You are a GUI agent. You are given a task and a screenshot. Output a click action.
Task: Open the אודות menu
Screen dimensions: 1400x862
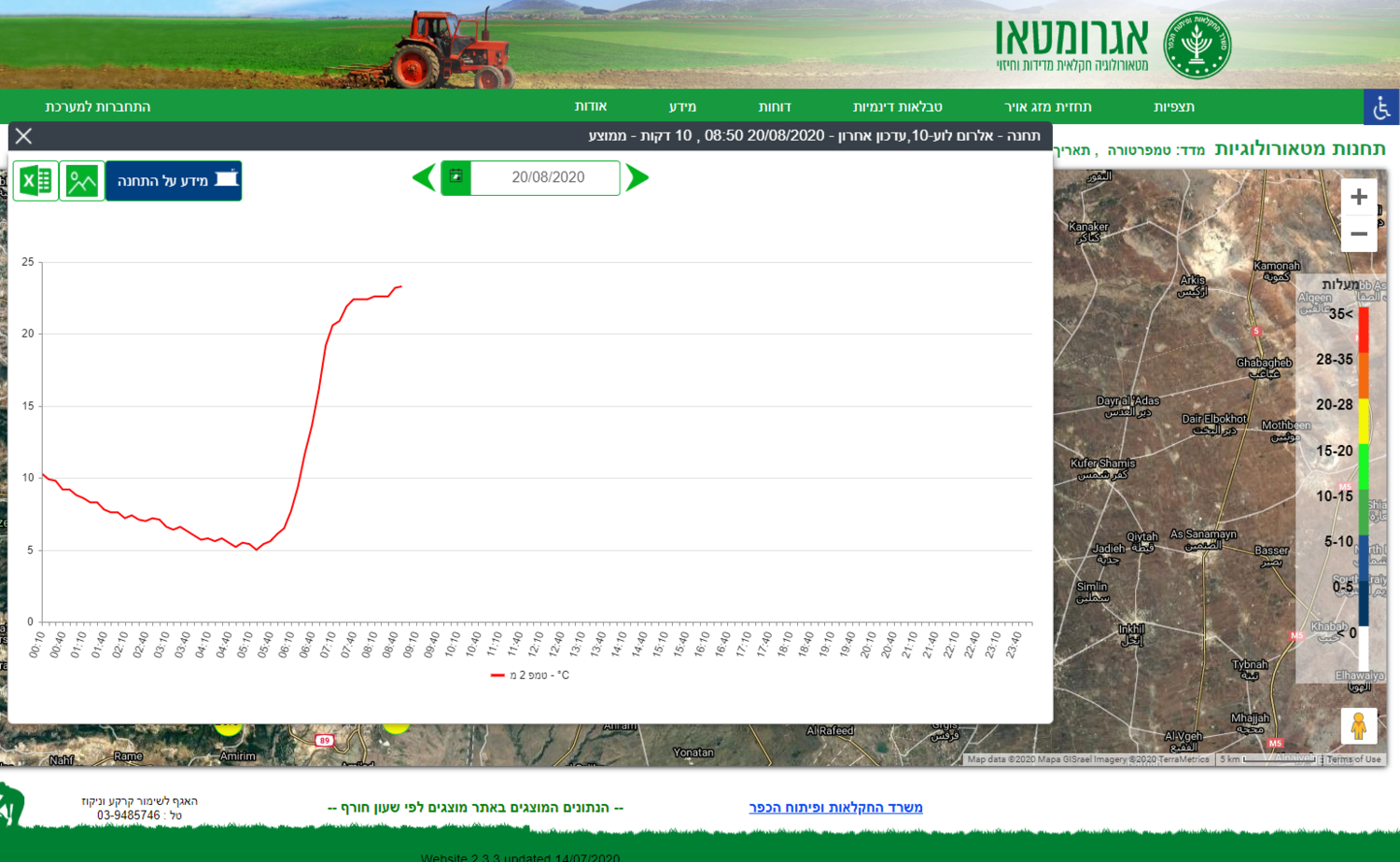[x=591, y=107]
